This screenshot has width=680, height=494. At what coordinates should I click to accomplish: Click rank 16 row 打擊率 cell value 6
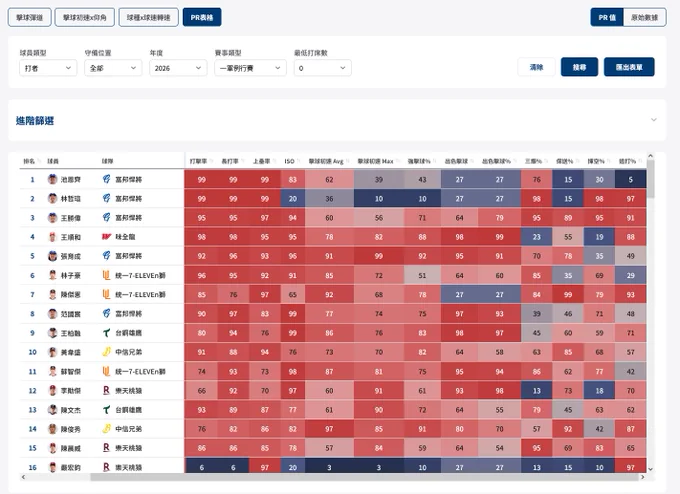coord(202,467)
